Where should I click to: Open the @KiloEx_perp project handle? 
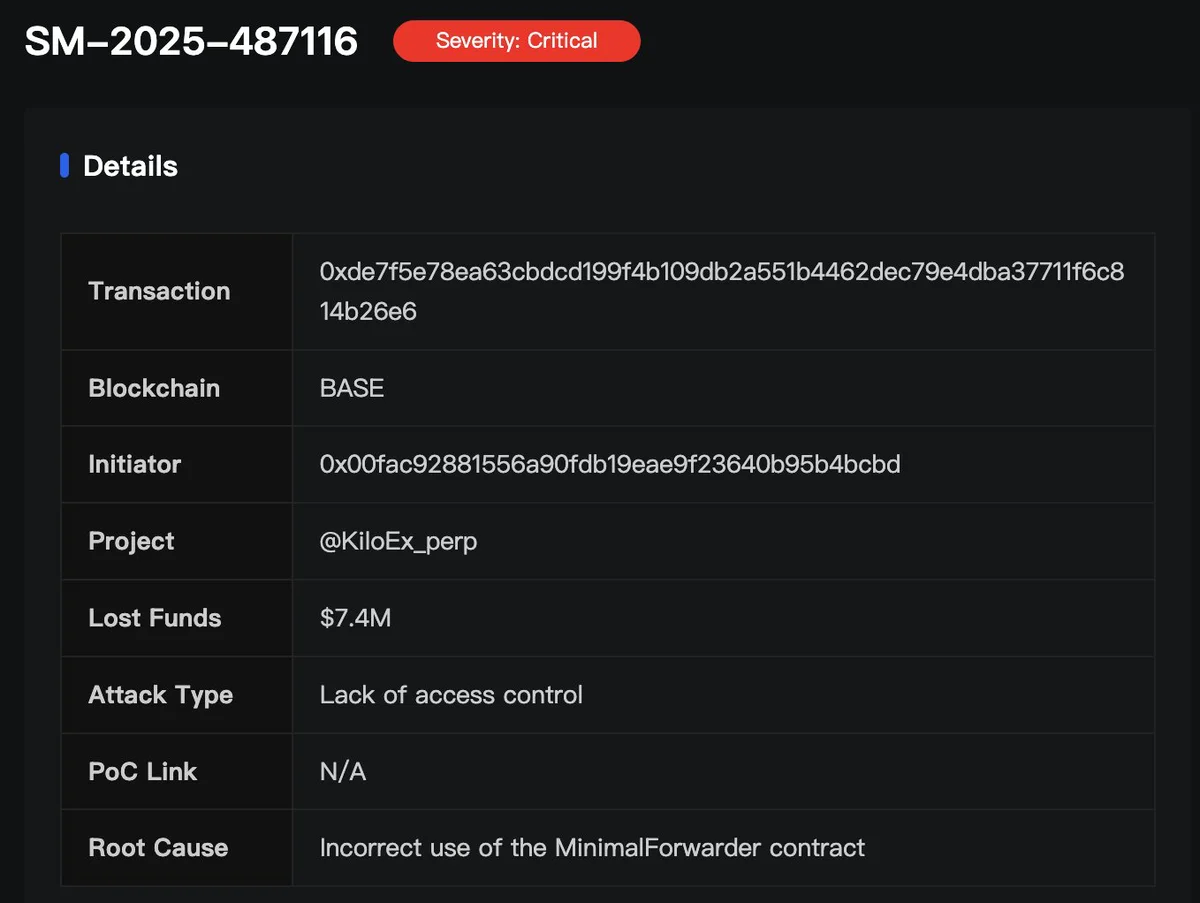click(x=398, y=541)
